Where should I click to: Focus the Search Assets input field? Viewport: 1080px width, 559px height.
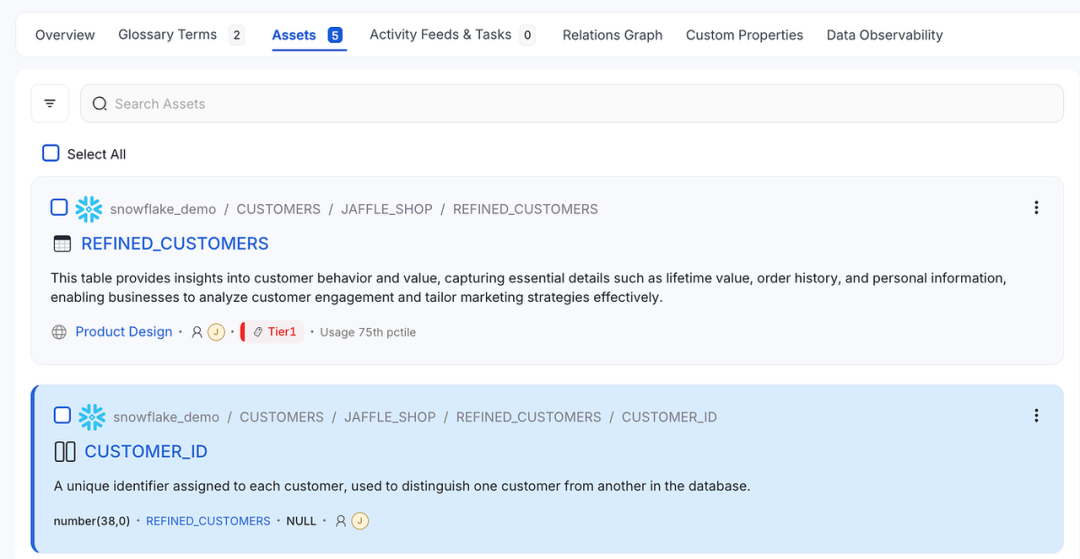tap(572, 104)
